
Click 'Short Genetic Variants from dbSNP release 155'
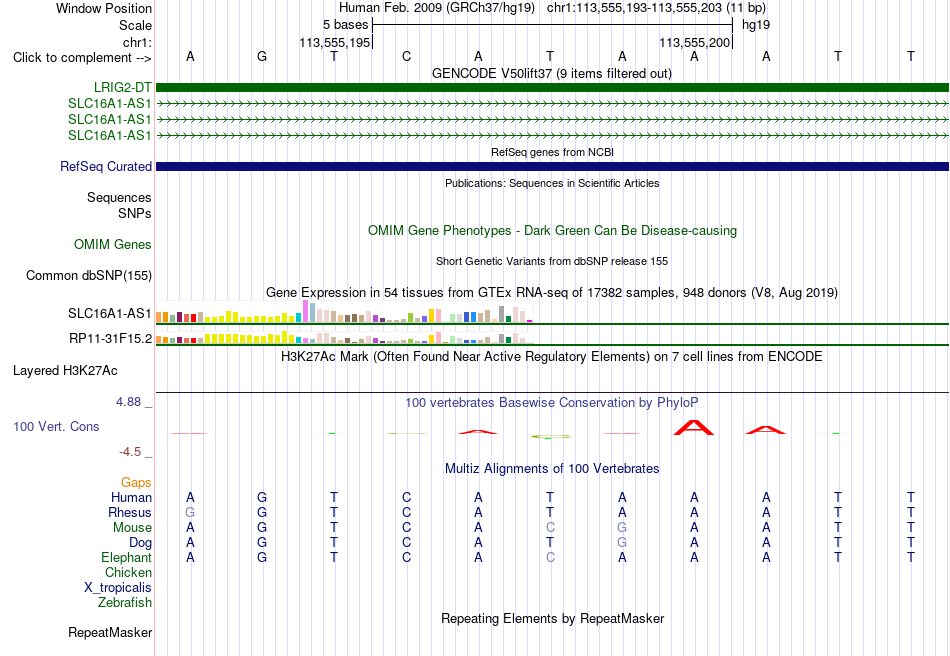[x=552, y=261]
